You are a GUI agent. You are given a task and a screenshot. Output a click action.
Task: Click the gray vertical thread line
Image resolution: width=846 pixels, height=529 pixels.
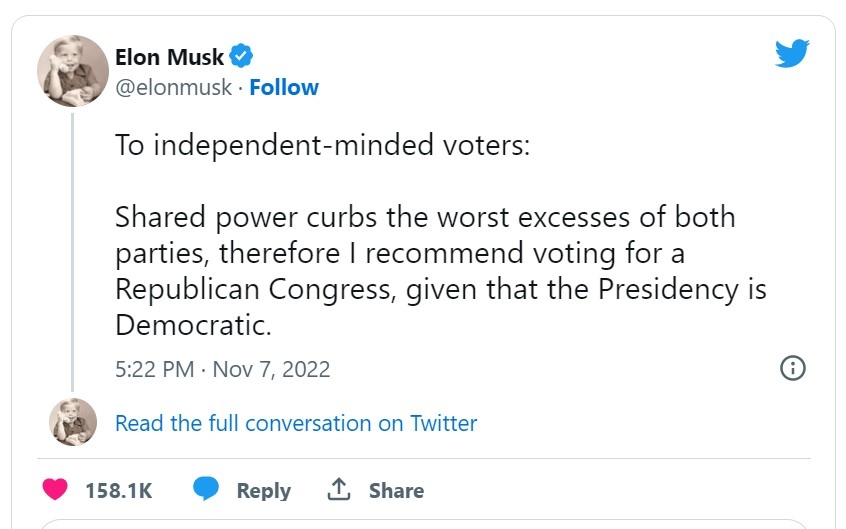click(72, 250)
